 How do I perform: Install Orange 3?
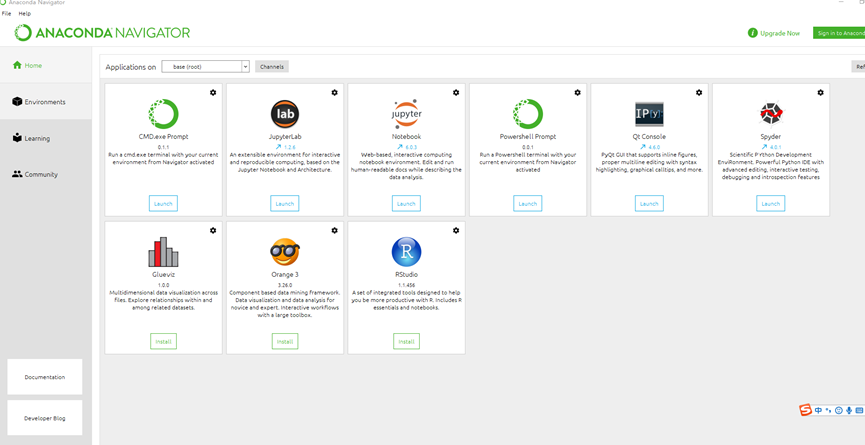285,341
